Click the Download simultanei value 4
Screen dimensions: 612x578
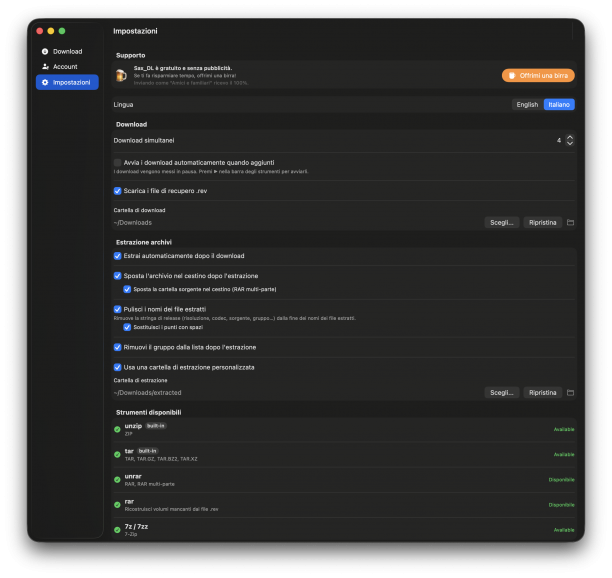click(559, 140)
